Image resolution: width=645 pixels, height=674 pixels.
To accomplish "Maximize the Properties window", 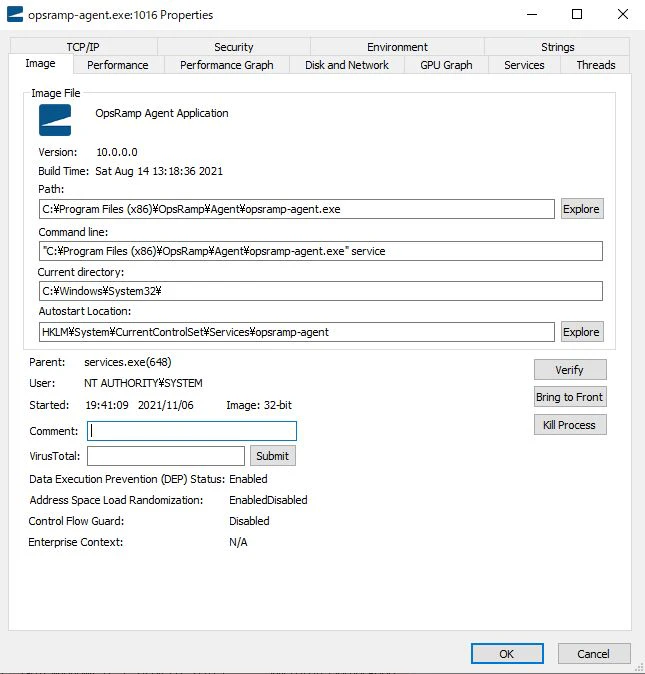I will tap(577, 14).
